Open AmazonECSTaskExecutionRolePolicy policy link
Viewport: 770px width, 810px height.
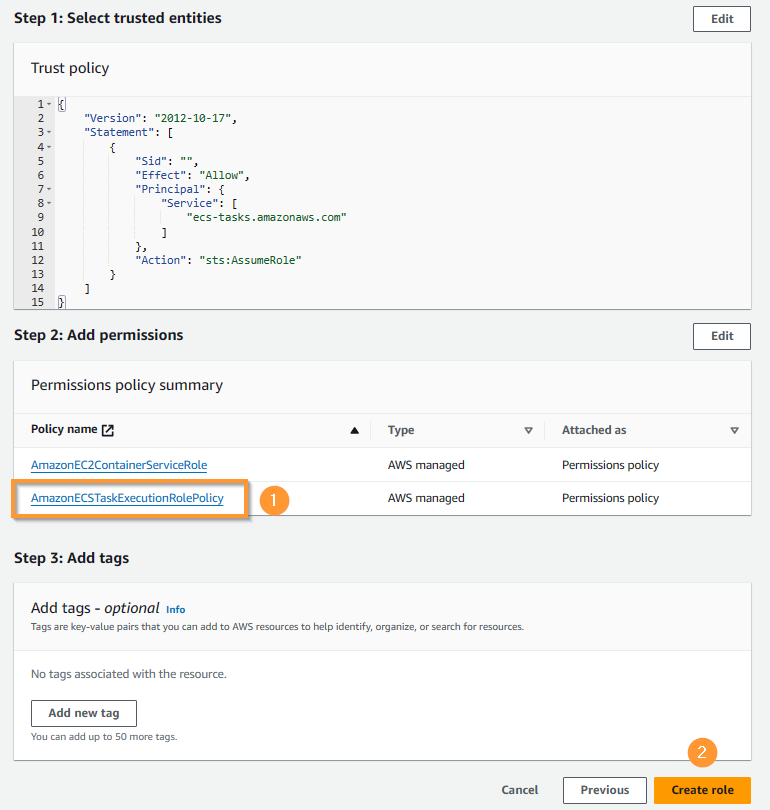127,498
